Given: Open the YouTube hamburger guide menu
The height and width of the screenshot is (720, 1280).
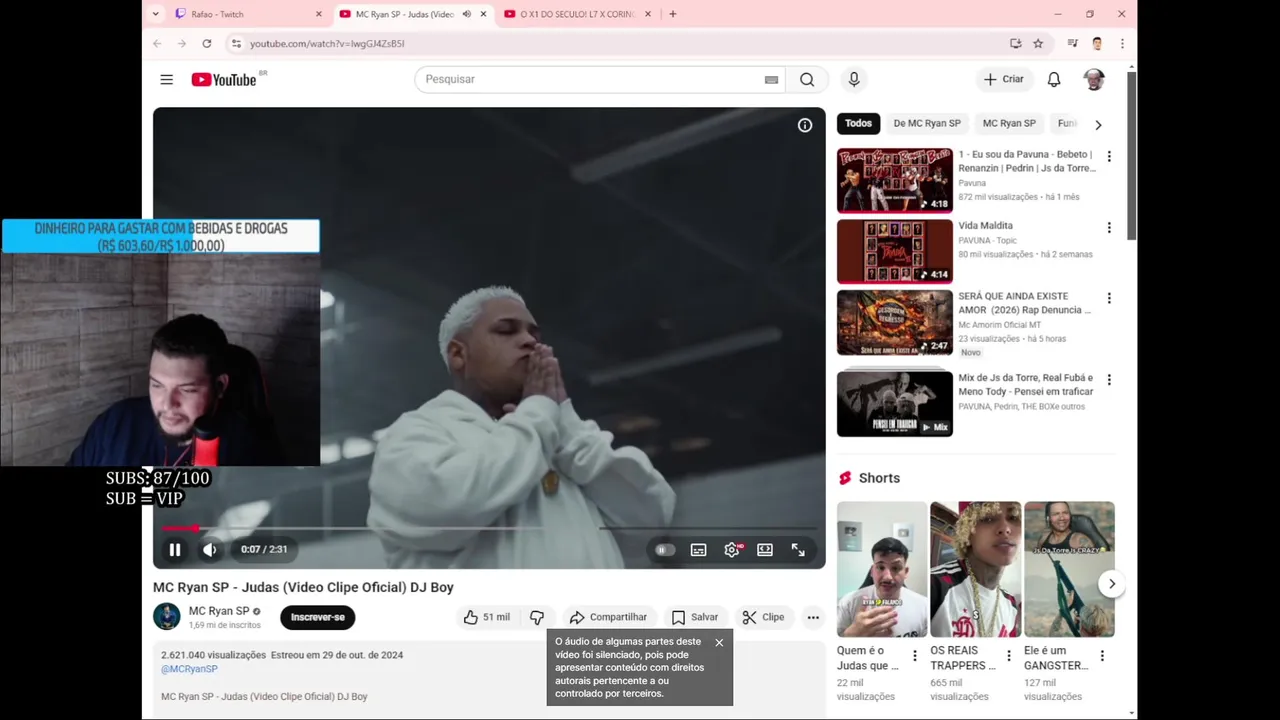Looking at the screenshot, I should (167, 79).
